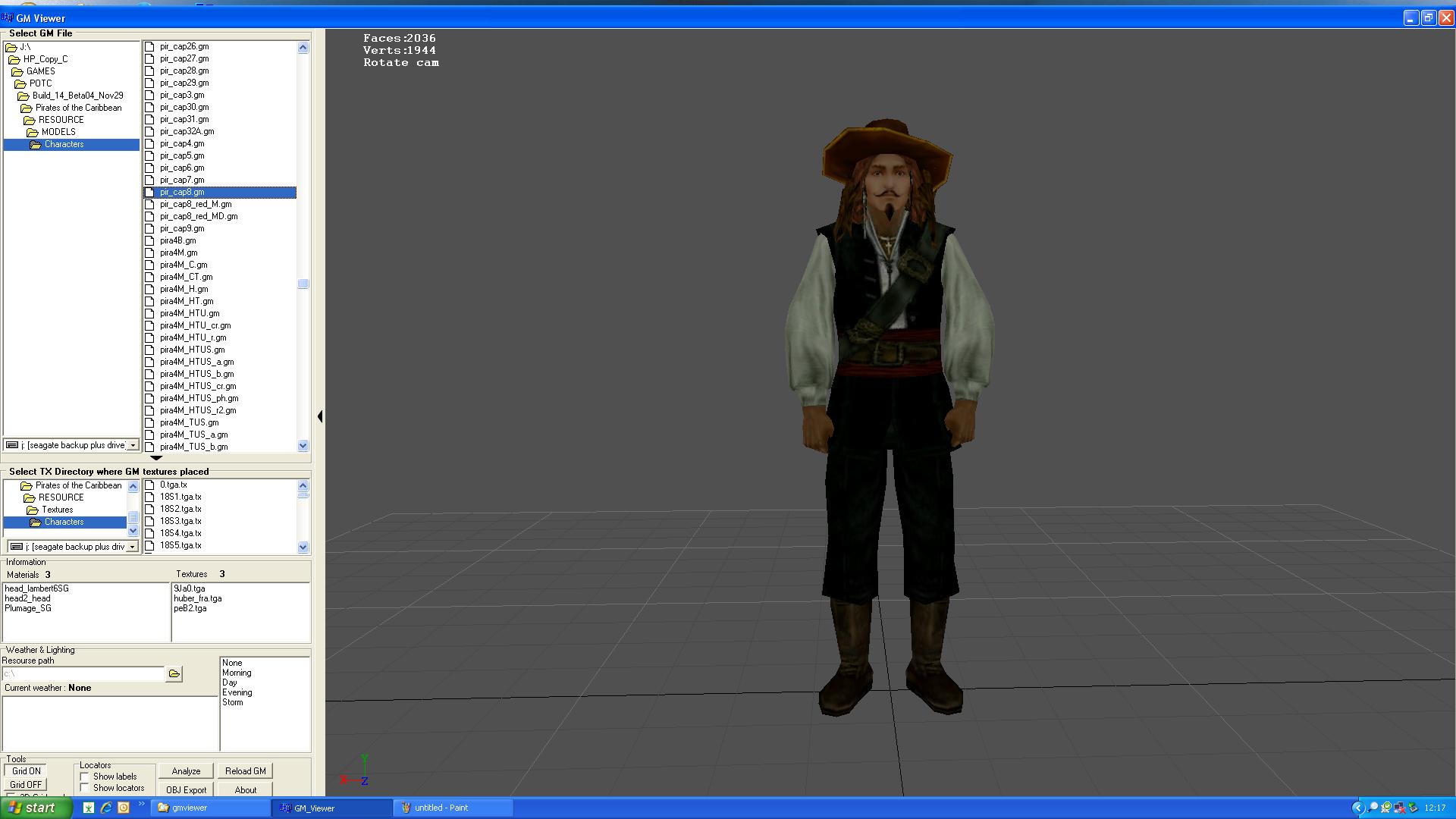Click the TX folder tree scroll-up arrow
Image resolution: width=1456 pixels, height=819 pixels.
click(x=133, y=486)
